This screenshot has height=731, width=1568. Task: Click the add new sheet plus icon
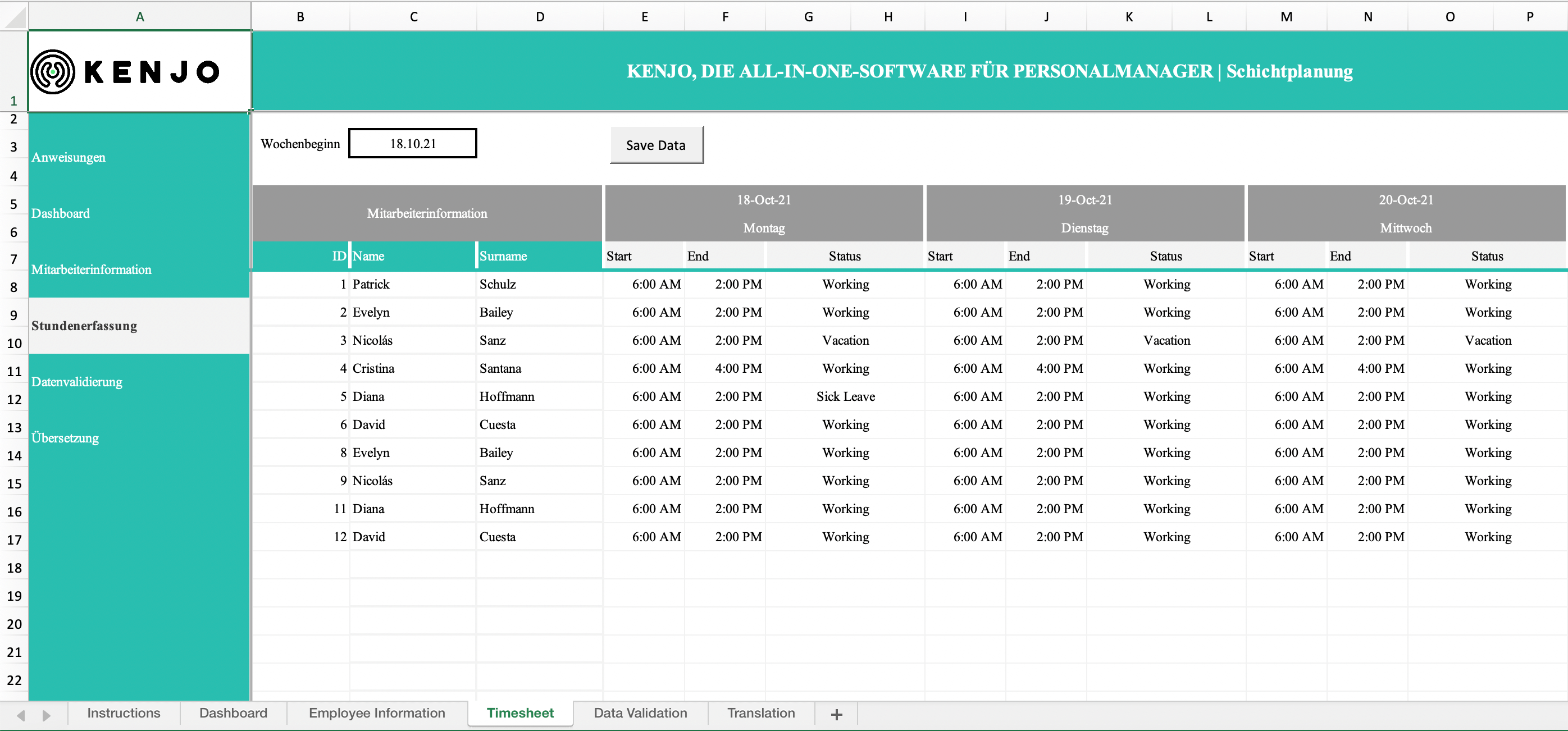pos(836,714)
